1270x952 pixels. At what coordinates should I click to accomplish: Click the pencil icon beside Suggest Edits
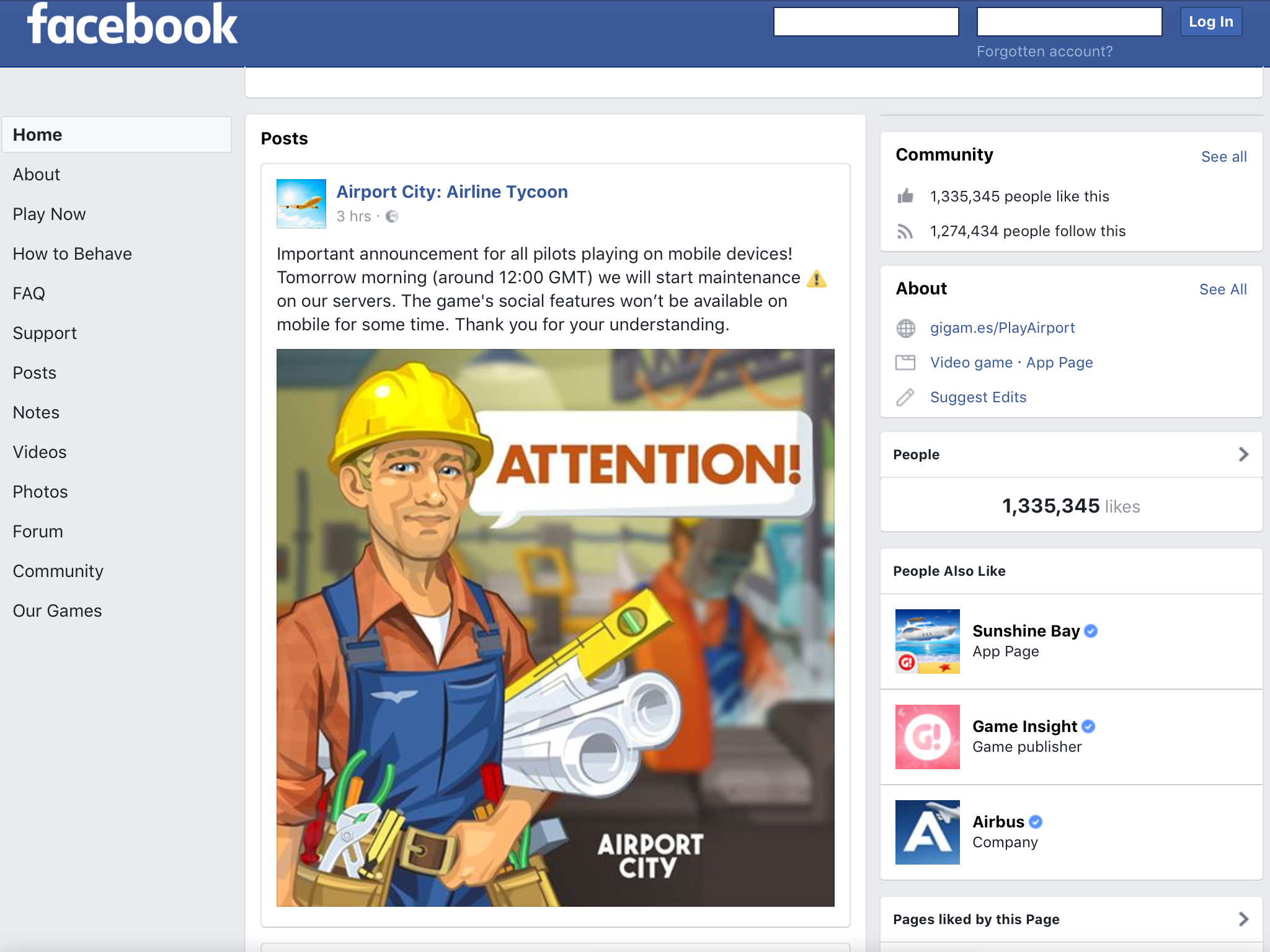pos(905,397)
